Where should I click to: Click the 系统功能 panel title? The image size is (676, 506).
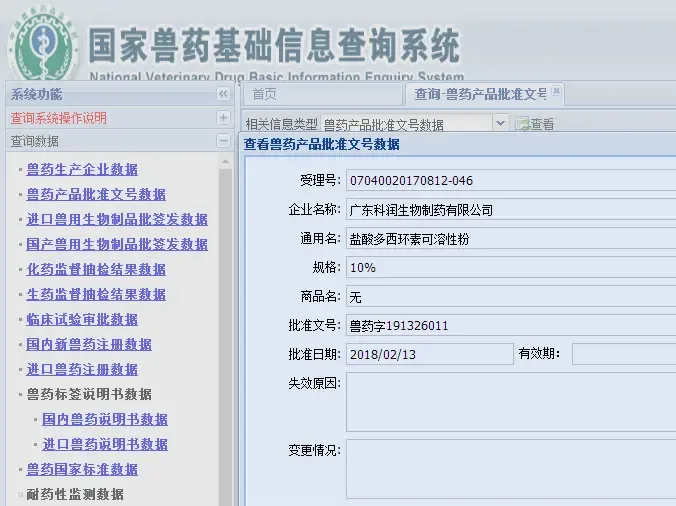pyautogui.click(x=37, y=94)
